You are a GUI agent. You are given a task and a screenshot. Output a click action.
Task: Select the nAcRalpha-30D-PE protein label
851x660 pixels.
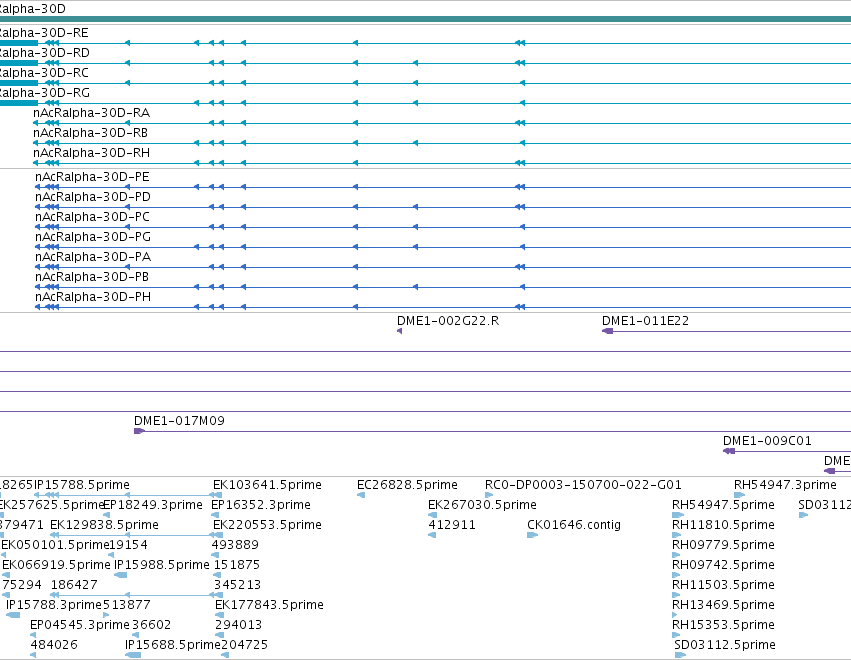coord(92,177)
